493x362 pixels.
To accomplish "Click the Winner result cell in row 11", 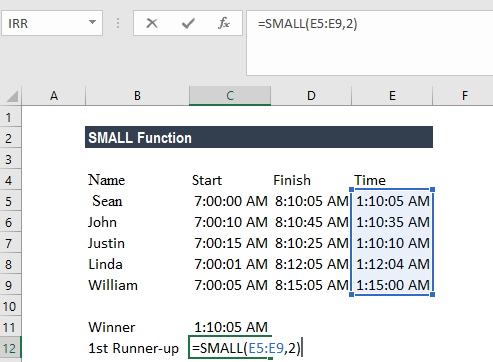I will point(230,327).
